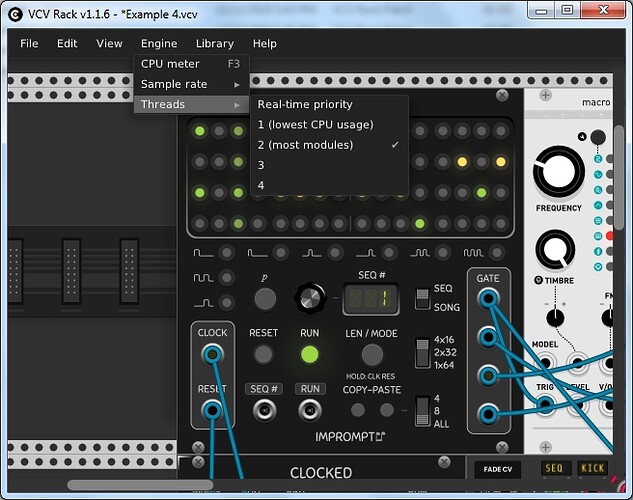This screenshot has height=500, width=633.
Task: Select 1 (lowest CPU usage) thread option
Action: click(x=329, y=125)
